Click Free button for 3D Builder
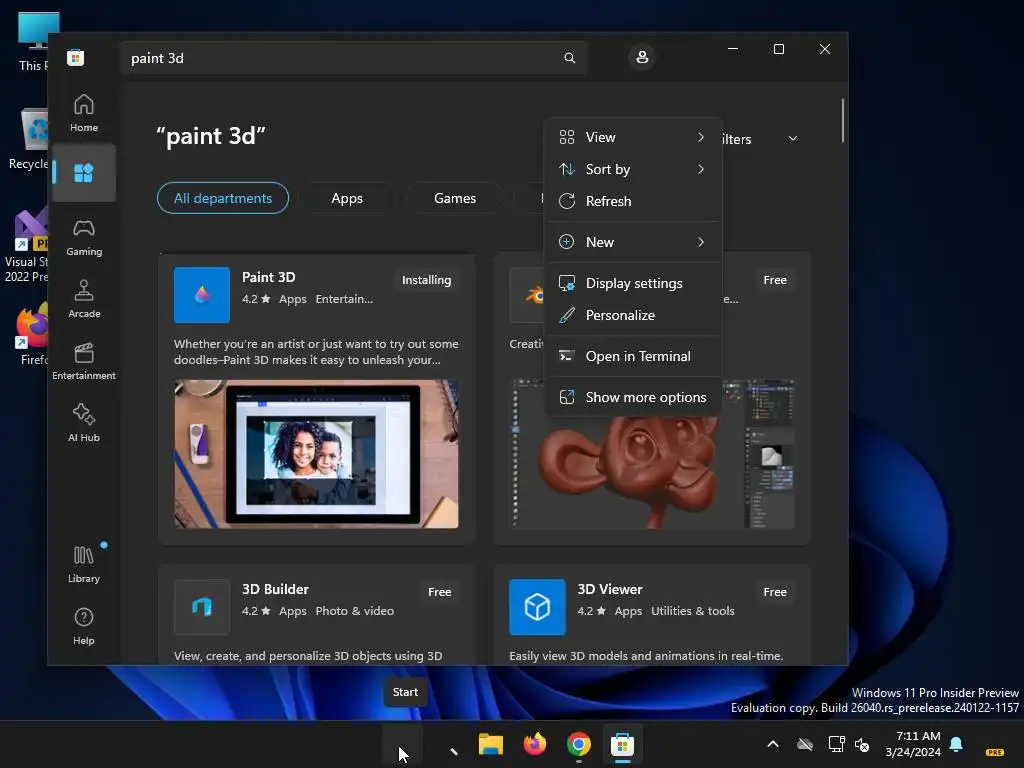The height and width of the screenshot is (768, 1024). [x=440, y=592]
